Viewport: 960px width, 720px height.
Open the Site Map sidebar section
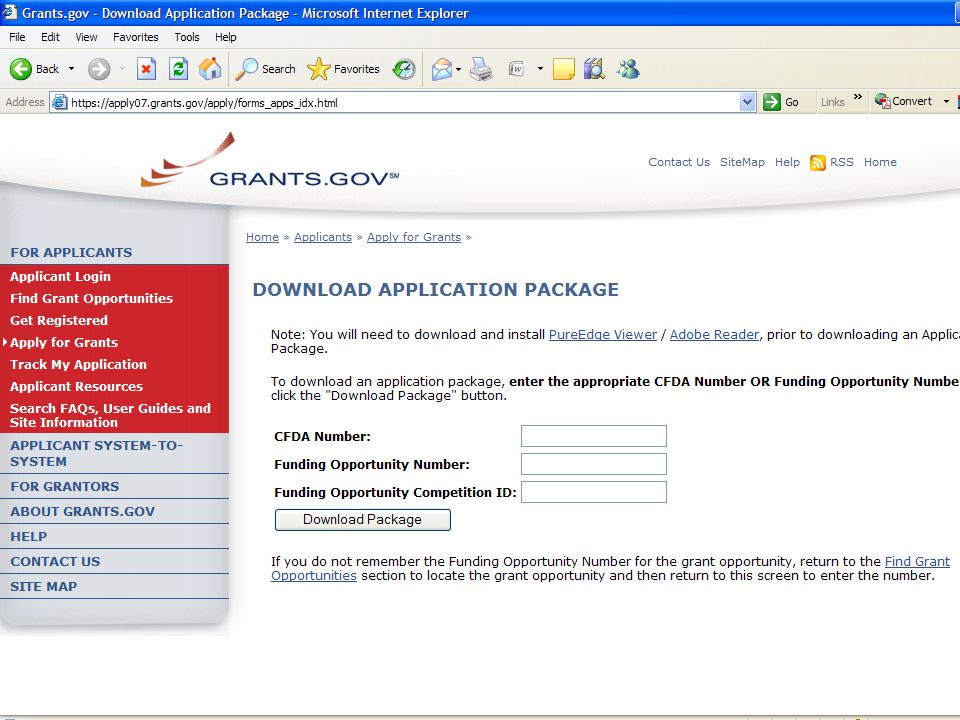pos(43,587)
